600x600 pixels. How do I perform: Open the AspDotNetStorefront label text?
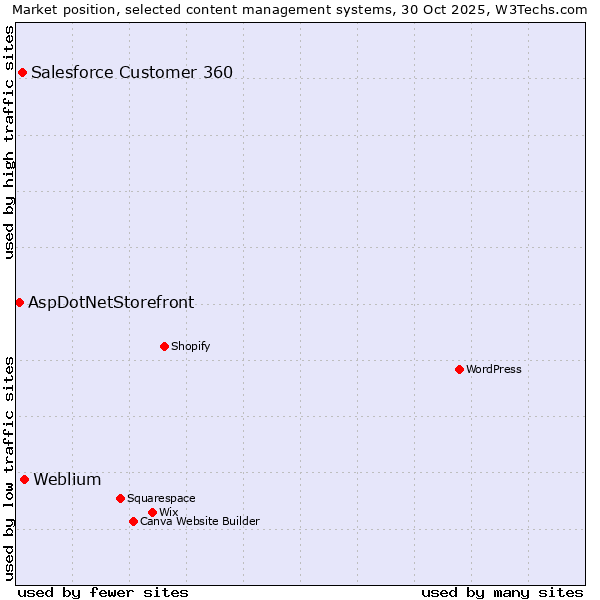click(111, 302)
